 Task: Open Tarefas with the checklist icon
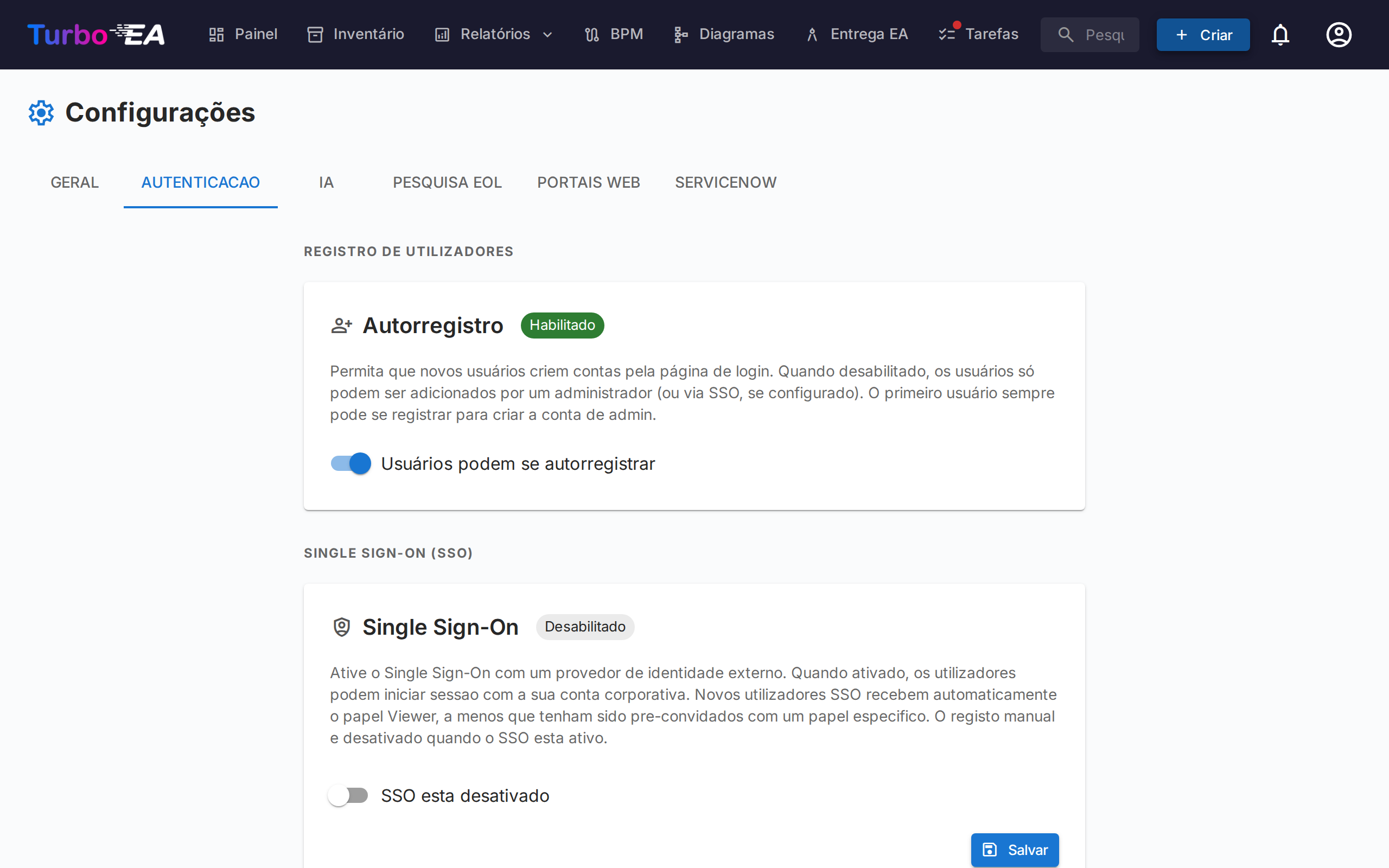pyautogui.click(x=946, y=34)
